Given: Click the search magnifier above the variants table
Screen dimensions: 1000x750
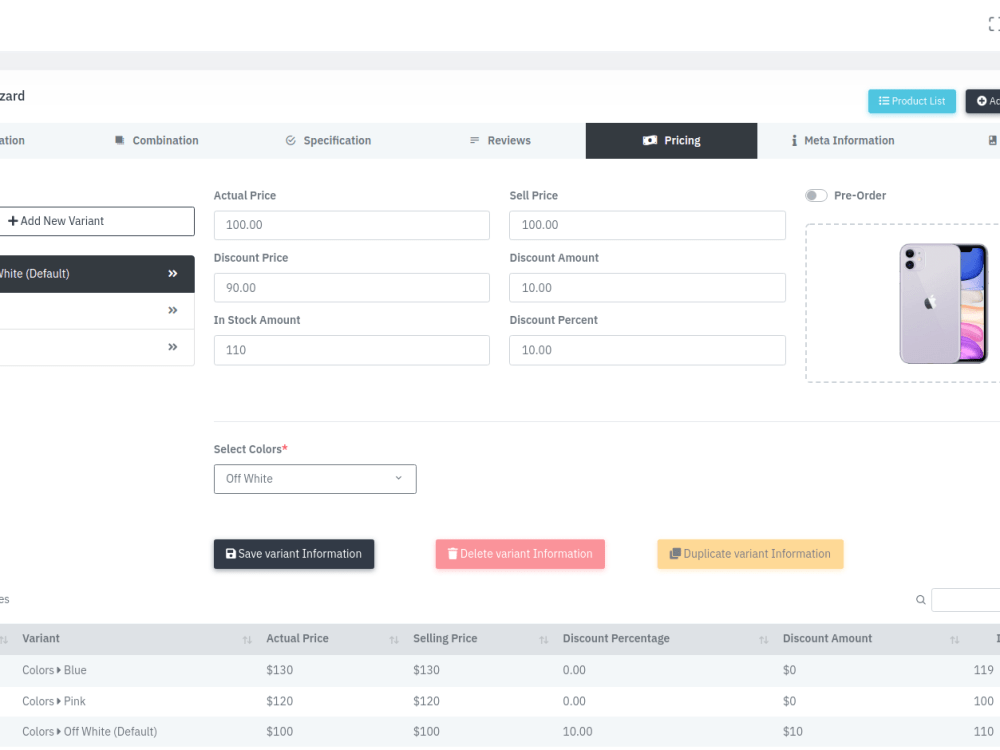Looking at the screenshot, I should pyautogui.click(x=920, y=599).
